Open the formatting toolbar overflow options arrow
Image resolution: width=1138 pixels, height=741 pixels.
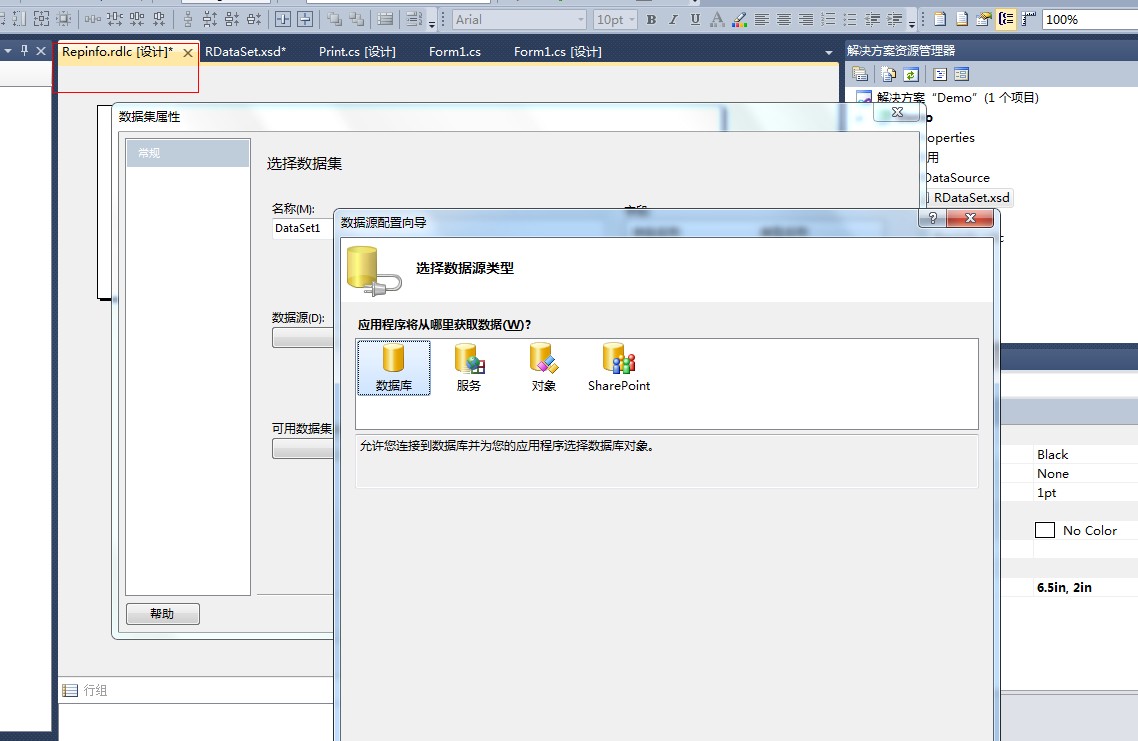click(x=912, y=23)
